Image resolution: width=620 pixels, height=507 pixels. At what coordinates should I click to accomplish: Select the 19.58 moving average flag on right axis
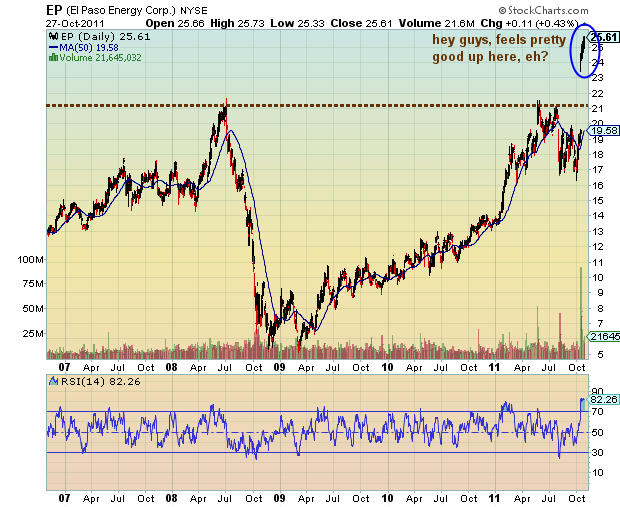point(603,131)
